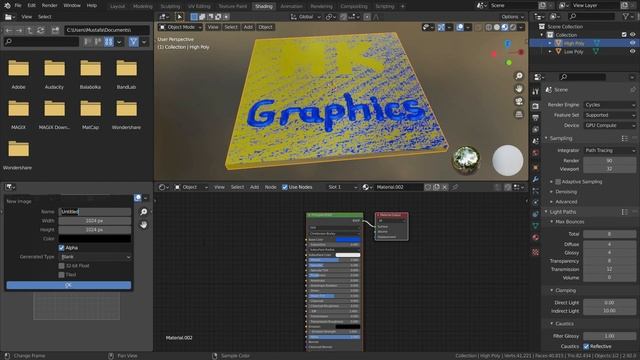Screen dimensions: 640x360
Task: Refresh the file browser listing
Action: pos(40,30)
